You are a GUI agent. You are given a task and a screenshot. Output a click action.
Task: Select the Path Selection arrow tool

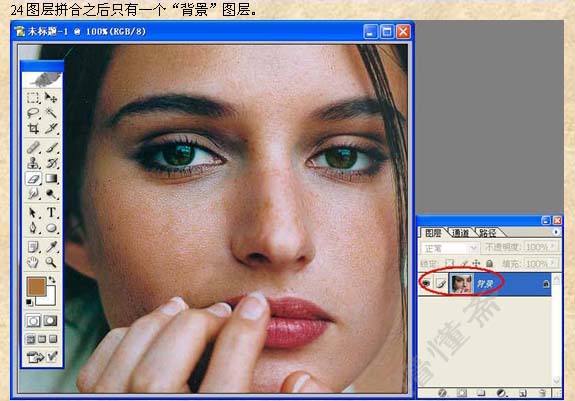[33, 213]
